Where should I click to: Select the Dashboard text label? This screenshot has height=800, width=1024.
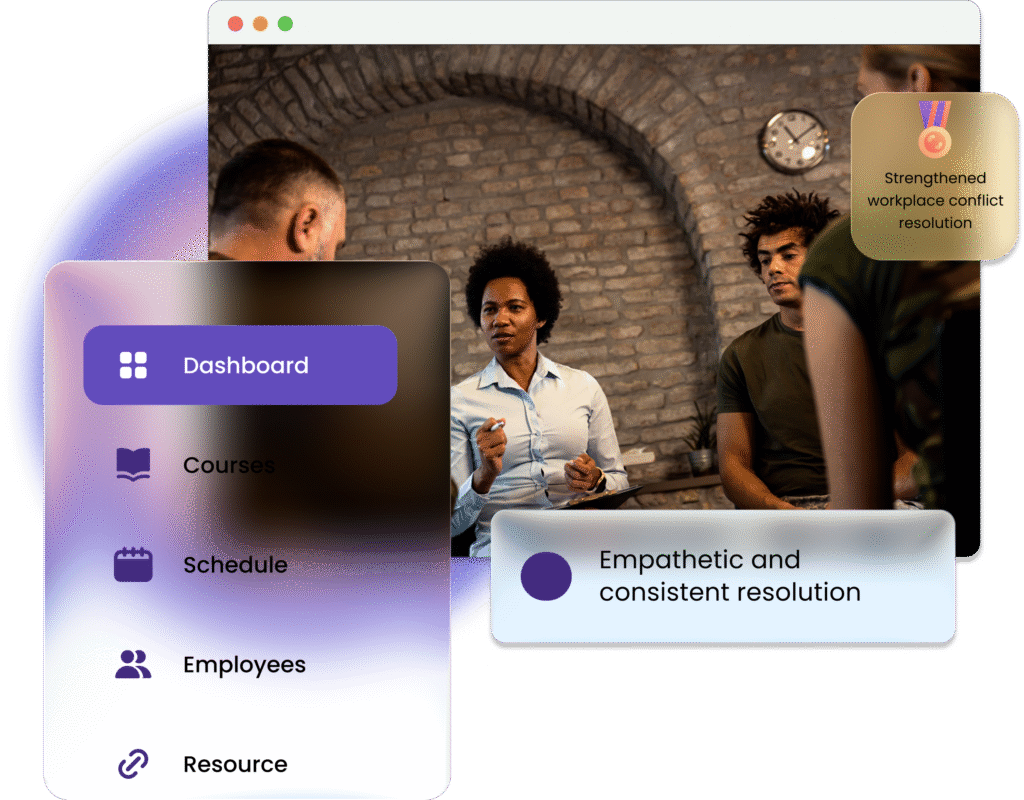coord(246,365)
